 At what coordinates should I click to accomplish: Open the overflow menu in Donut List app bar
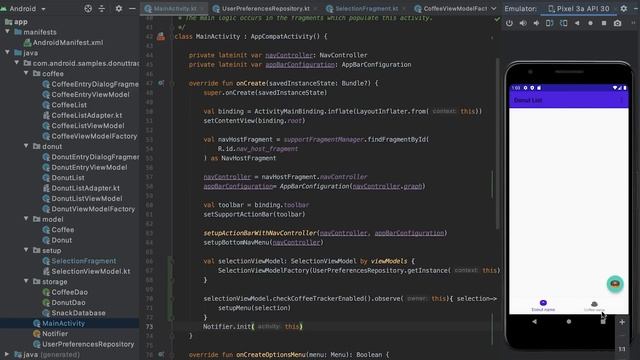click(x=622, y=100)
